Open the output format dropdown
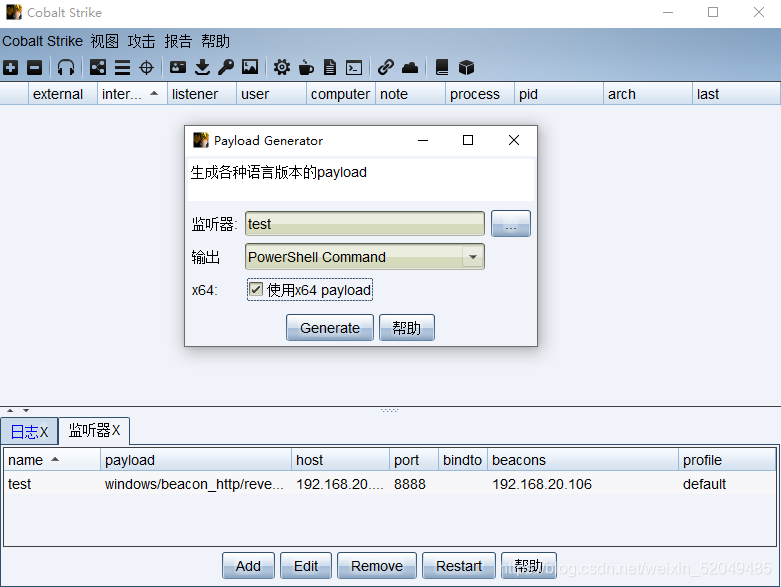This screenshot has height=587, width=781. (472, 257)
